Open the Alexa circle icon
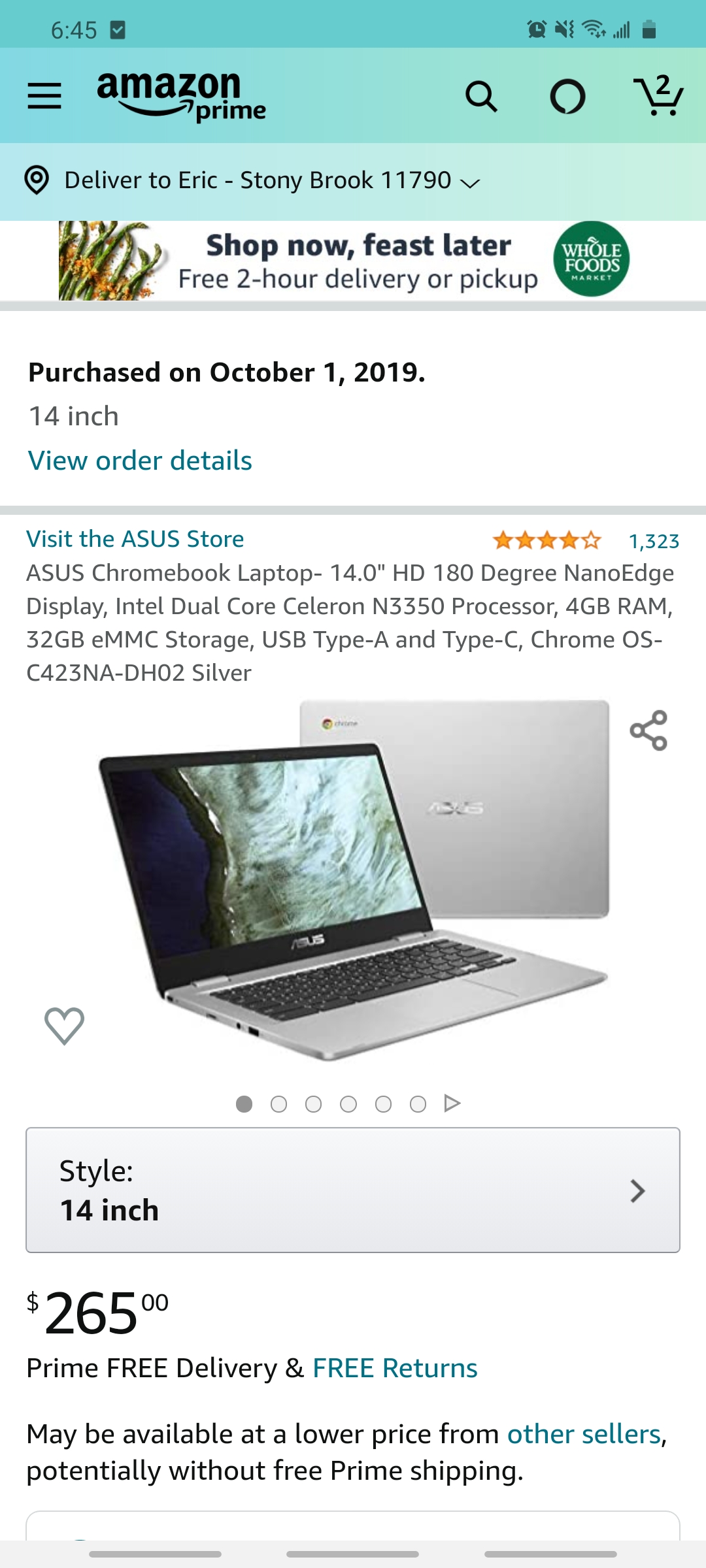This screenshot has height=1568, width=706. (567, 97)
